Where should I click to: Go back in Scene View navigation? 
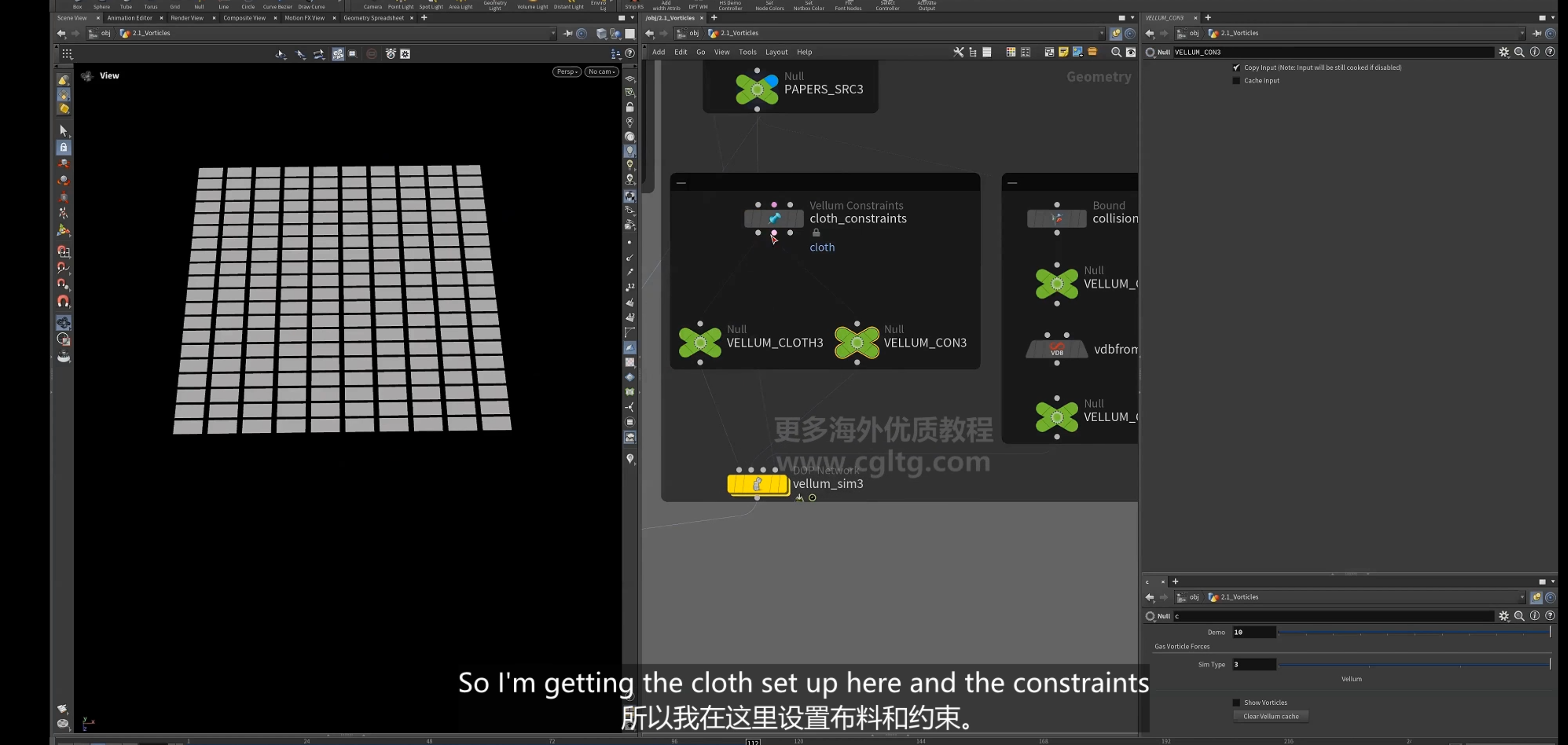61,33
